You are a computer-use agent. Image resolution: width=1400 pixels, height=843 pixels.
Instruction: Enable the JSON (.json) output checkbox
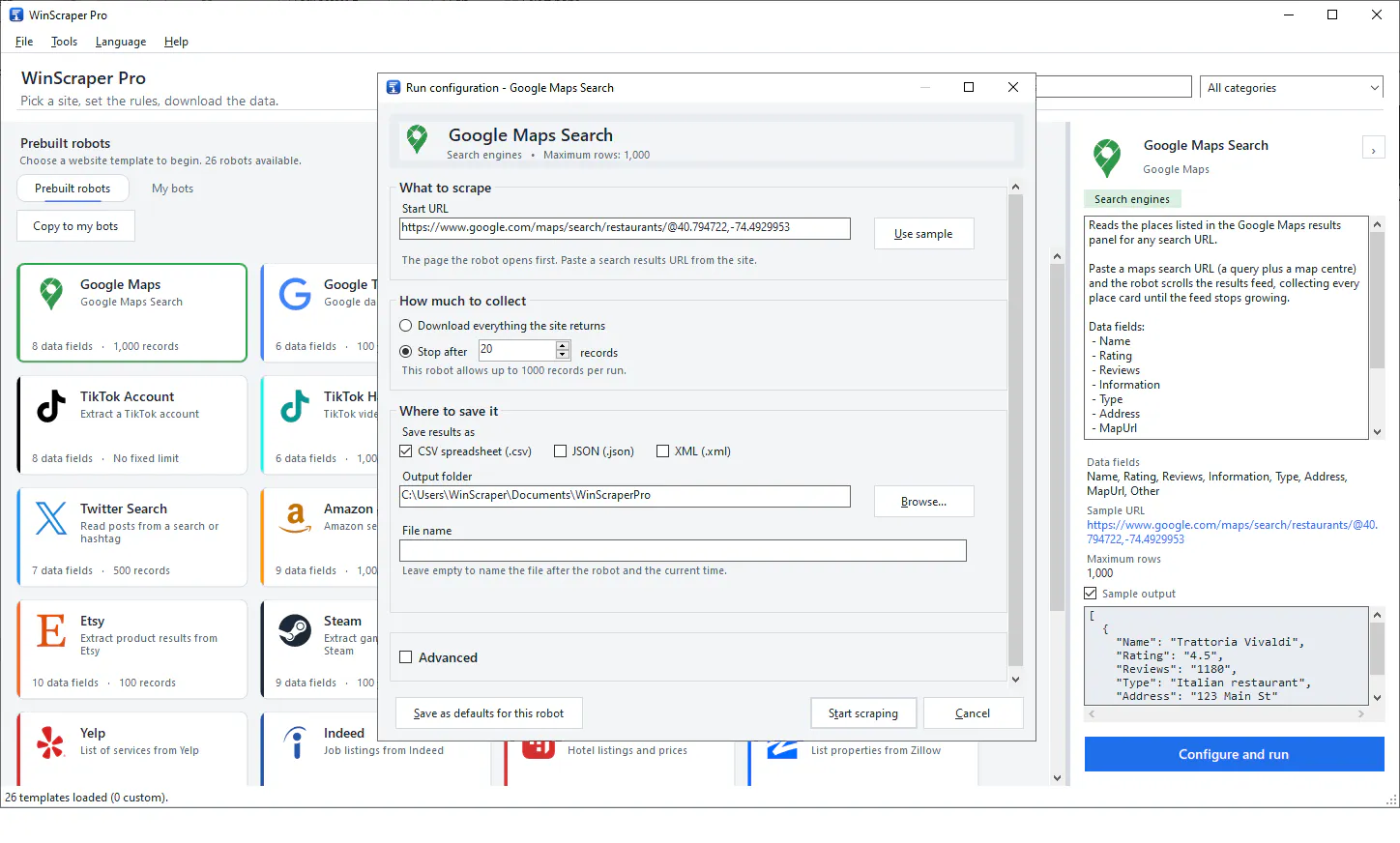click(x=560, y=451)
